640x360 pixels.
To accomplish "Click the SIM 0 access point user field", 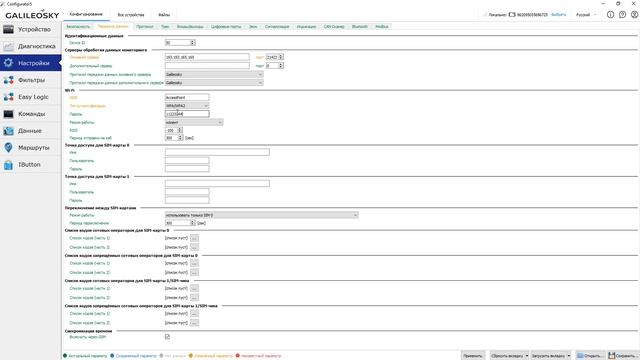I will 187,160.
